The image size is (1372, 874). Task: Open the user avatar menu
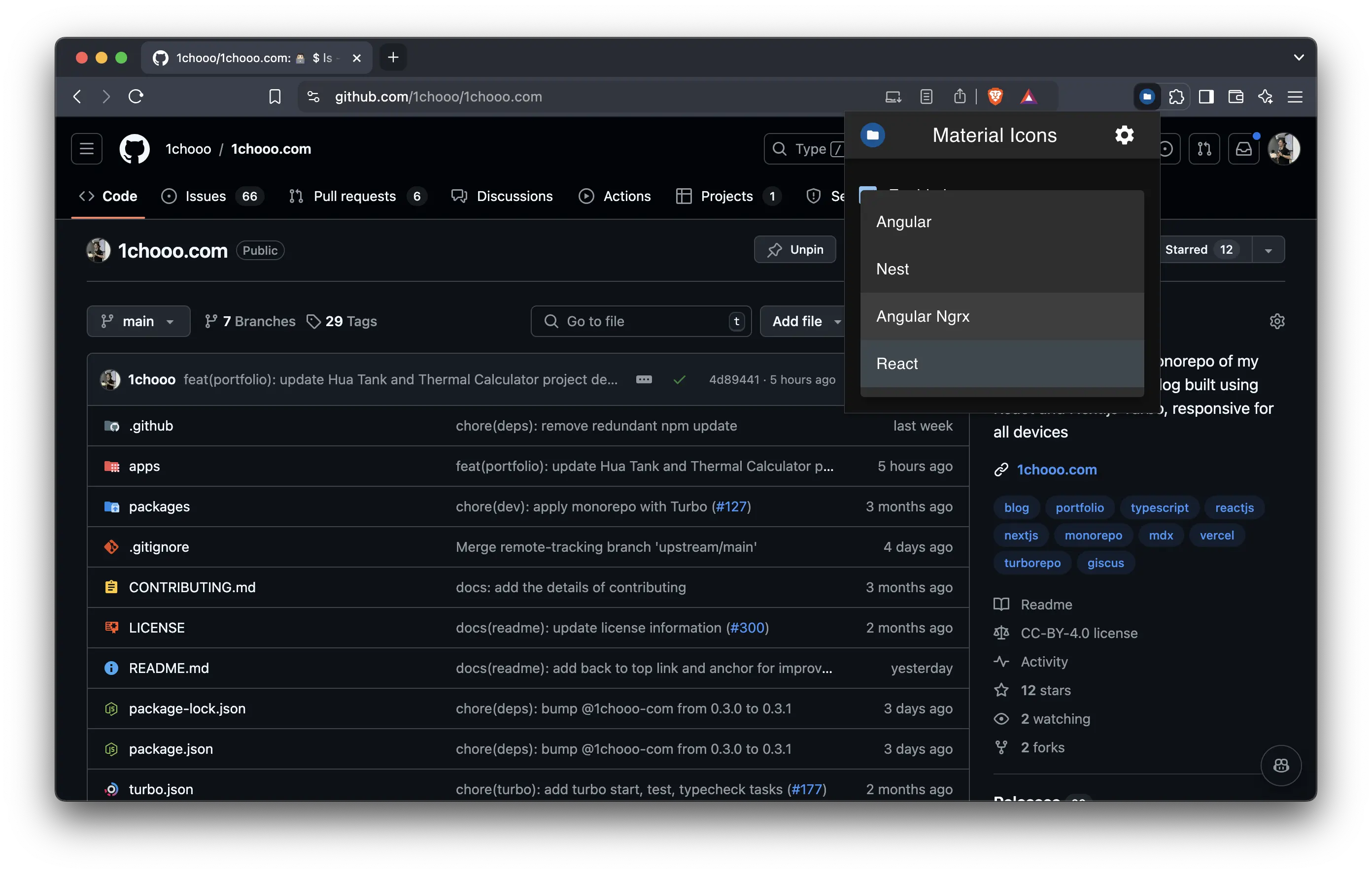point(1284,149)
